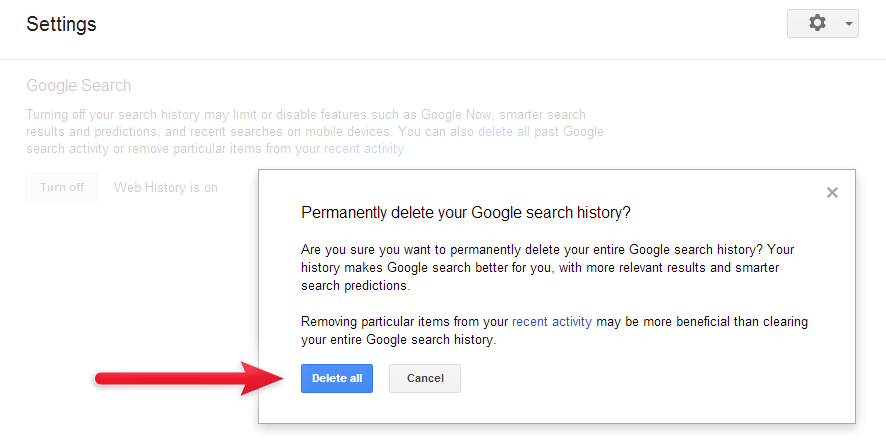Click the 'Permanently delete your Google search history?' title
The height and width of the screenshot is (440, 886).
tap(466, 213)
